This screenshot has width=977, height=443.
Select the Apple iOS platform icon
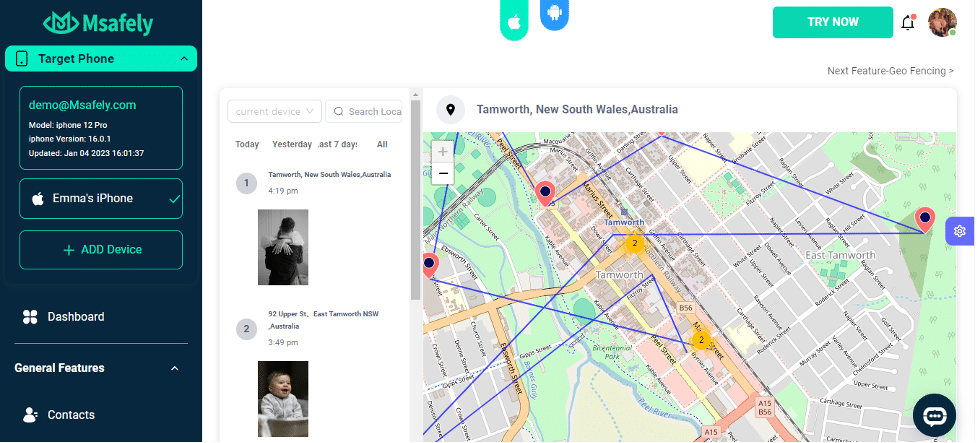click(514, 22)
